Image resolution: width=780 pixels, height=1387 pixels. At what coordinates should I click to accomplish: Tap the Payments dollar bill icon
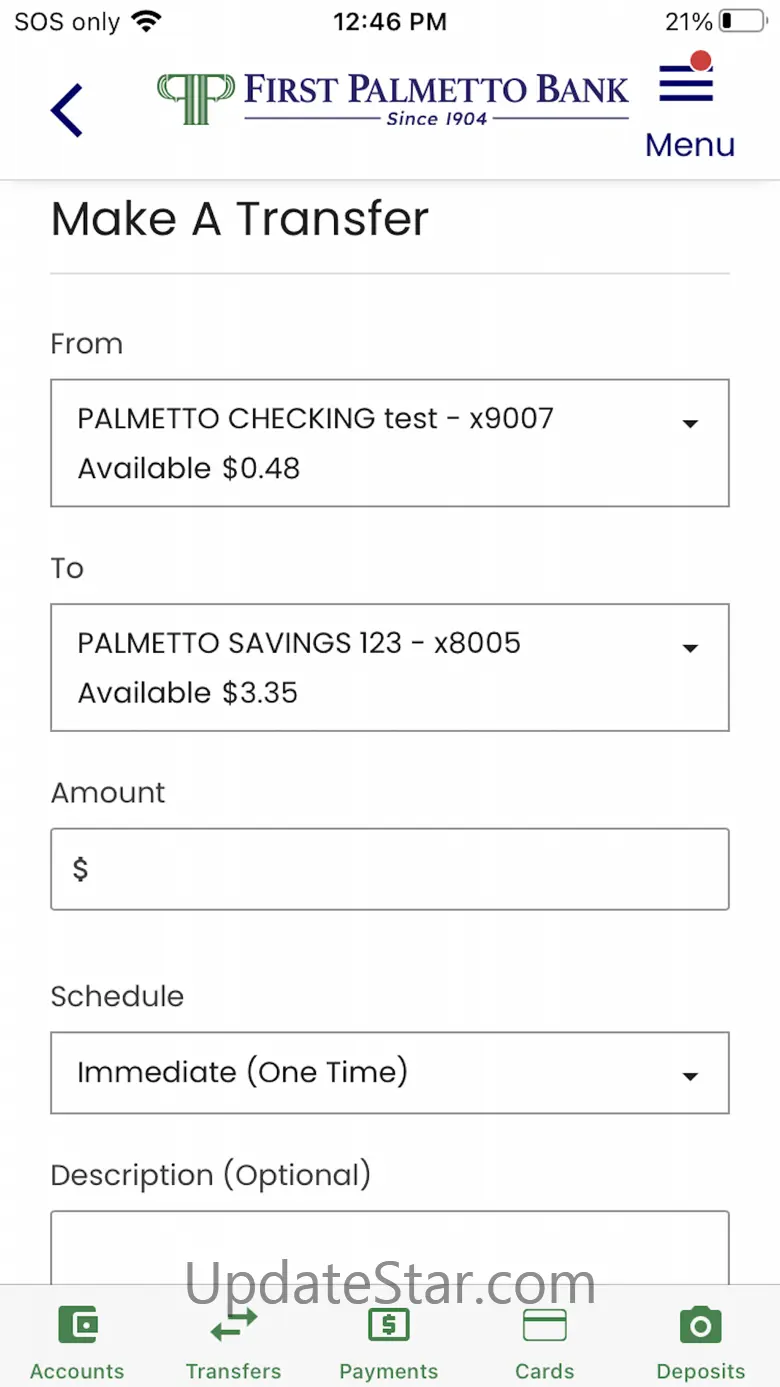pyautogui.click(x=389, y=1326)
